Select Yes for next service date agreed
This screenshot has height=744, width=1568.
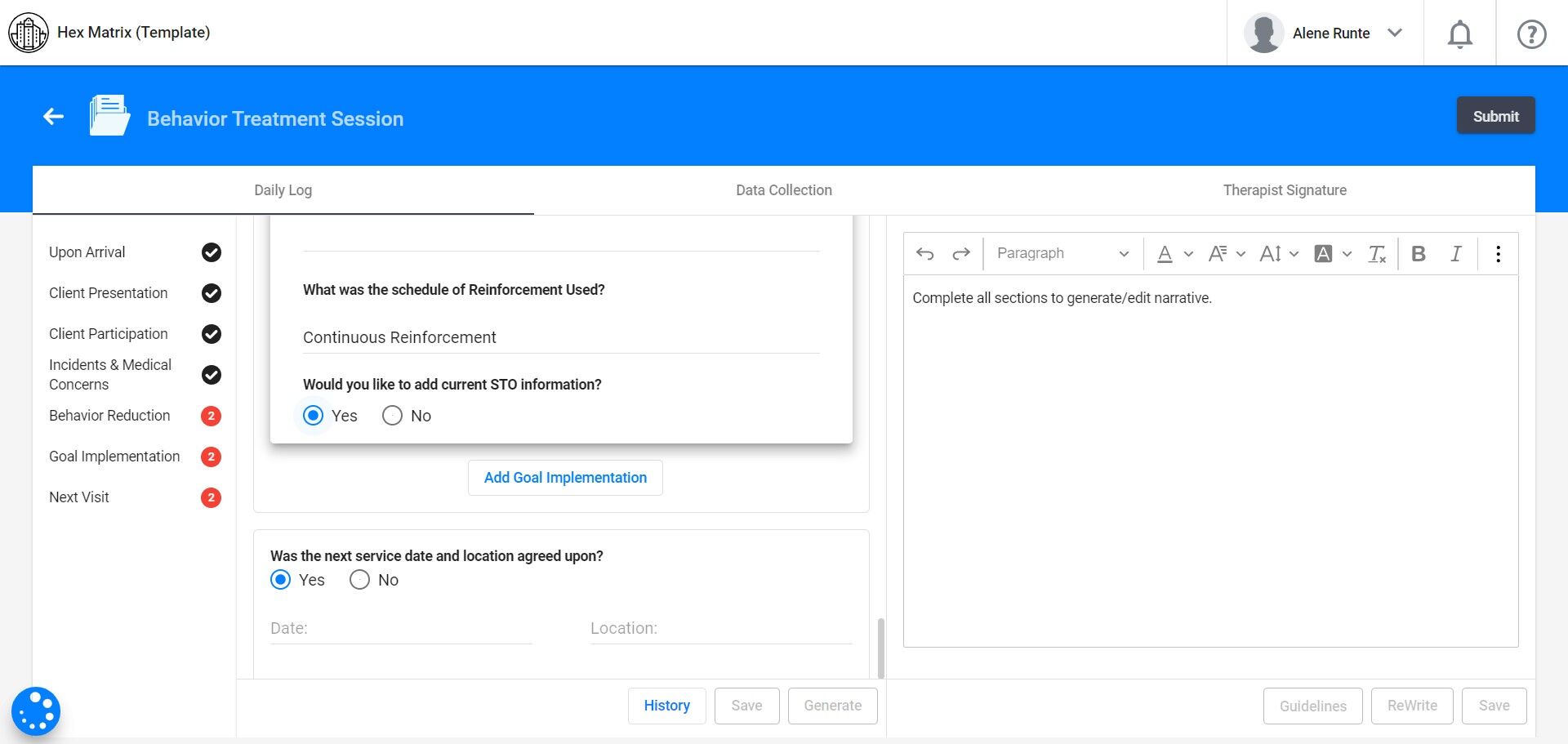(x=280, y=580)
